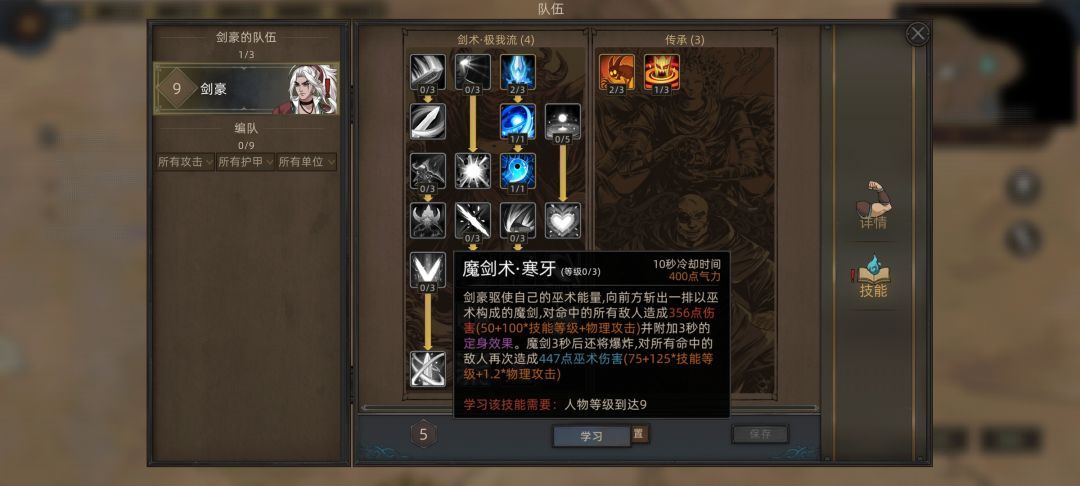
Task: Select the white heart skill icon
Action: 563,220
